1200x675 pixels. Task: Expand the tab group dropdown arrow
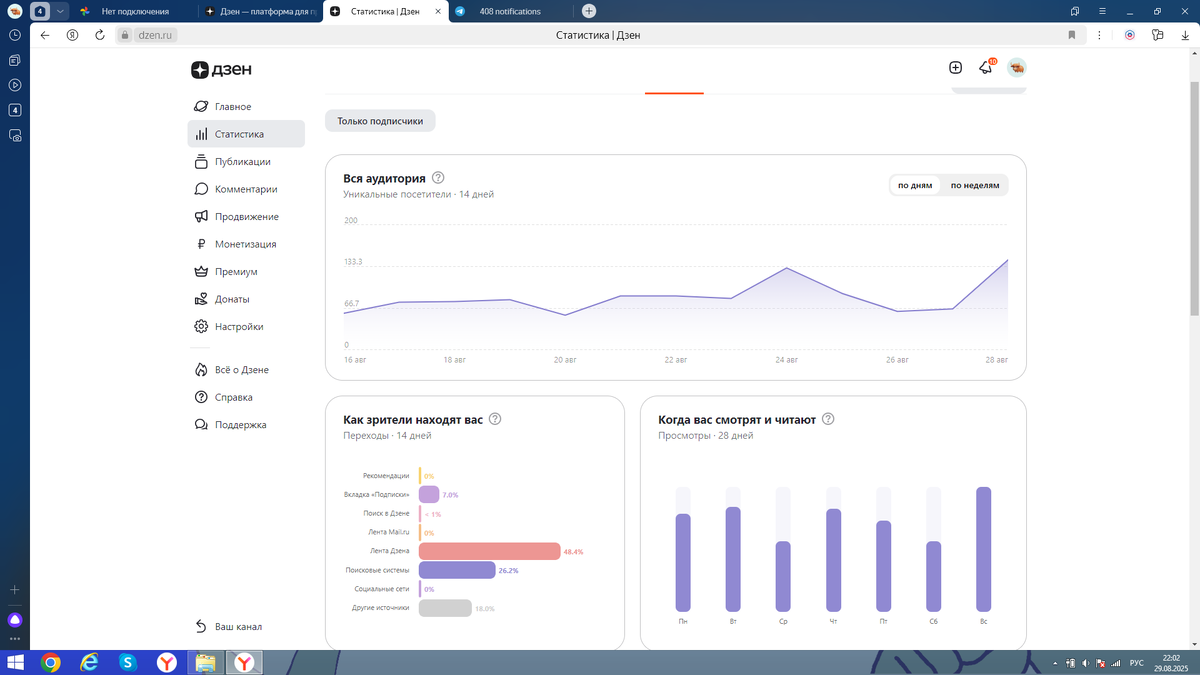pos(60,11)
